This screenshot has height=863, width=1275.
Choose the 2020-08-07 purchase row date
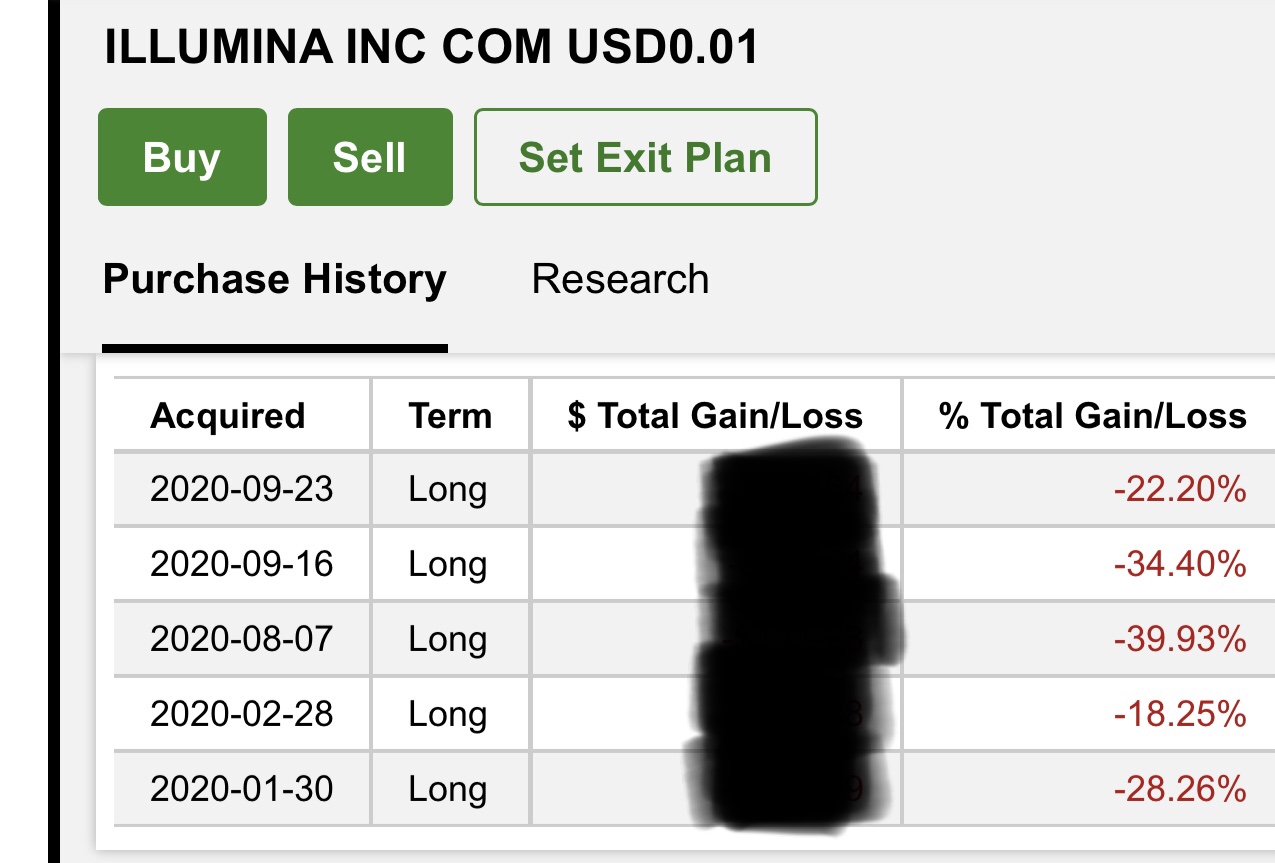tap(241, 639)
